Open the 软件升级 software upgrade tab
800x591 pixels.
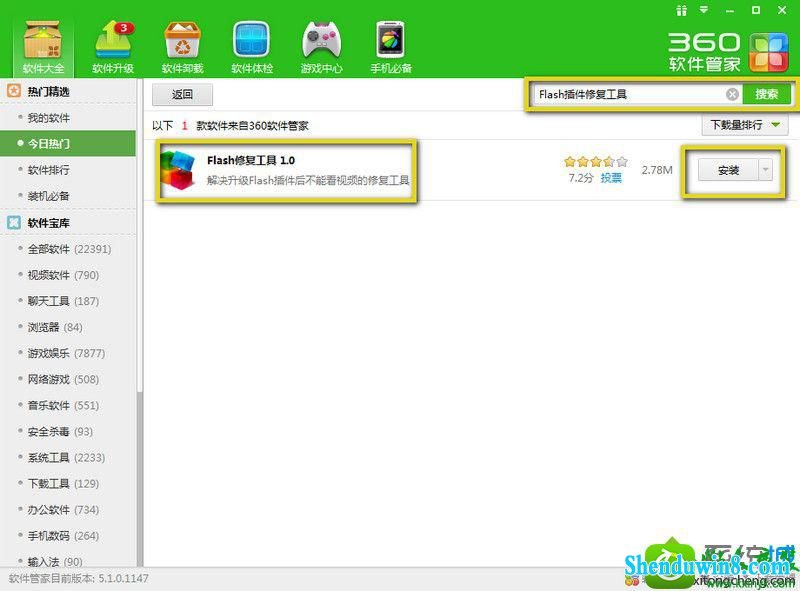tap(113, 47)
